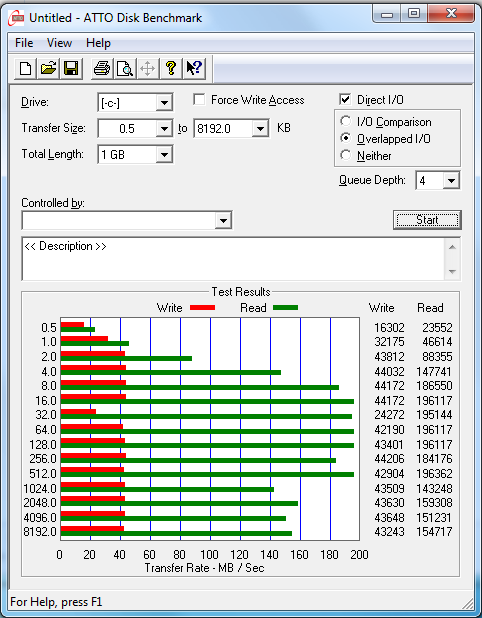
Task: Click the move arrows toolbar icon
Action: 148,69
